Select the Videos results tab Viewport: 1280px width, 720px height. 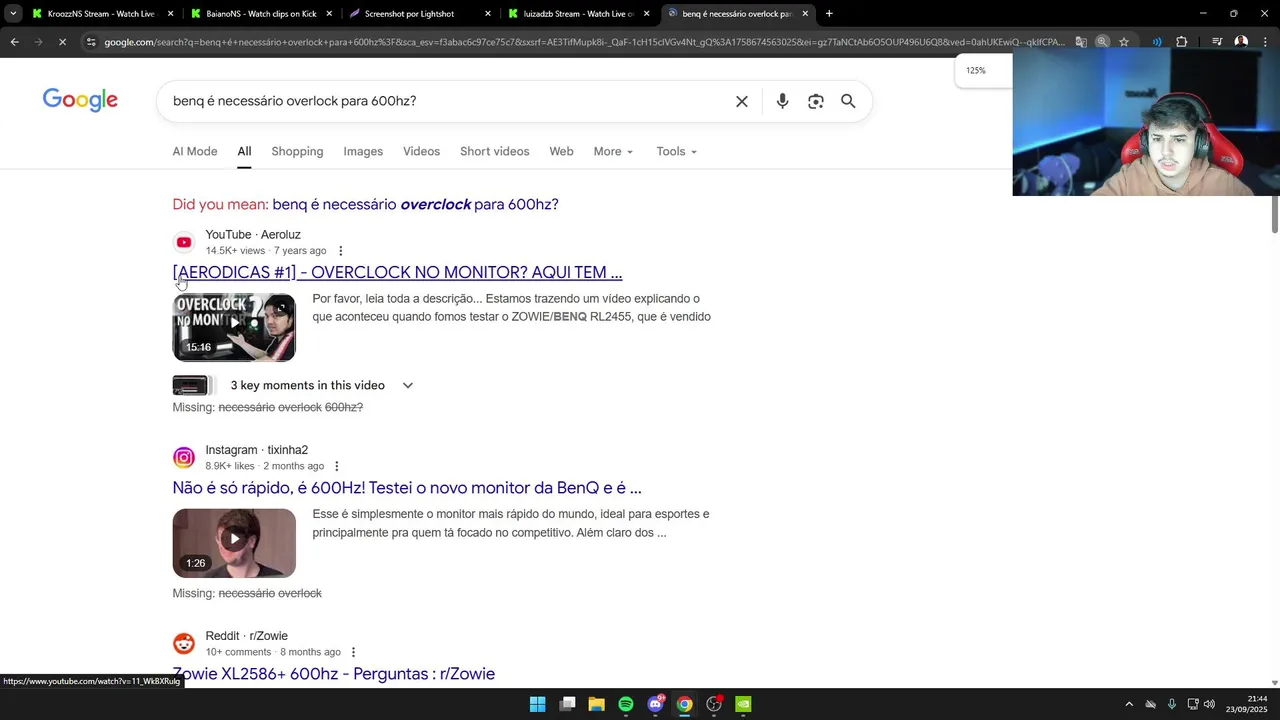(421, 151)
